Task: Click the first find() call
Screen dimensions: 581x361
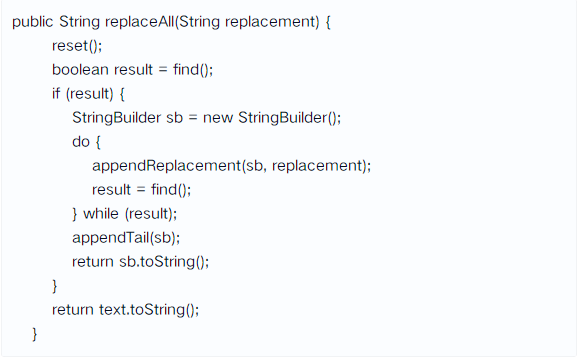Action: click(193, 70)
